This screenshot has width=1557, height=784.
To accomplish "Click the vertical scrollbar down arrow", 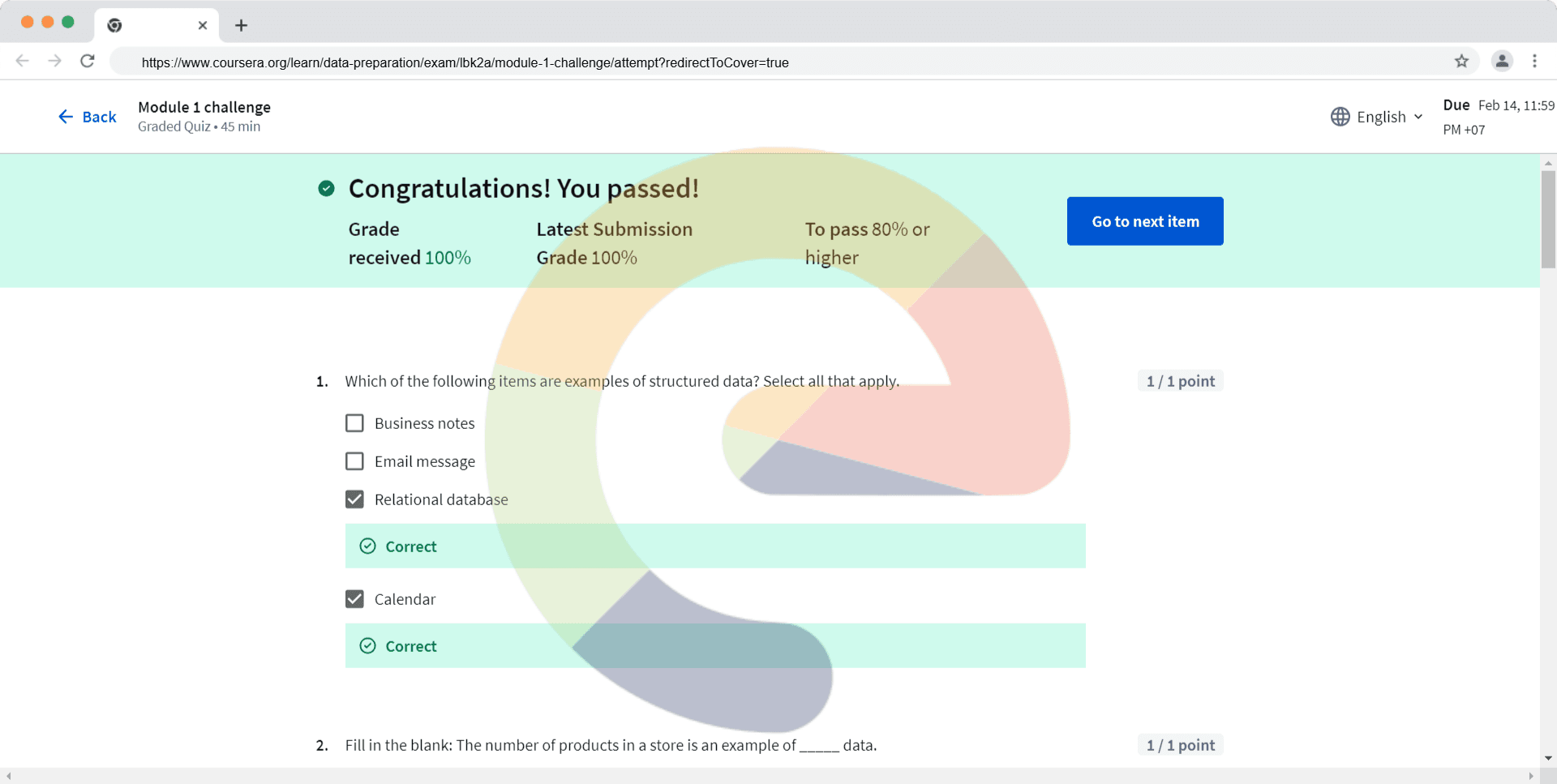I will tap(1548, 758).
